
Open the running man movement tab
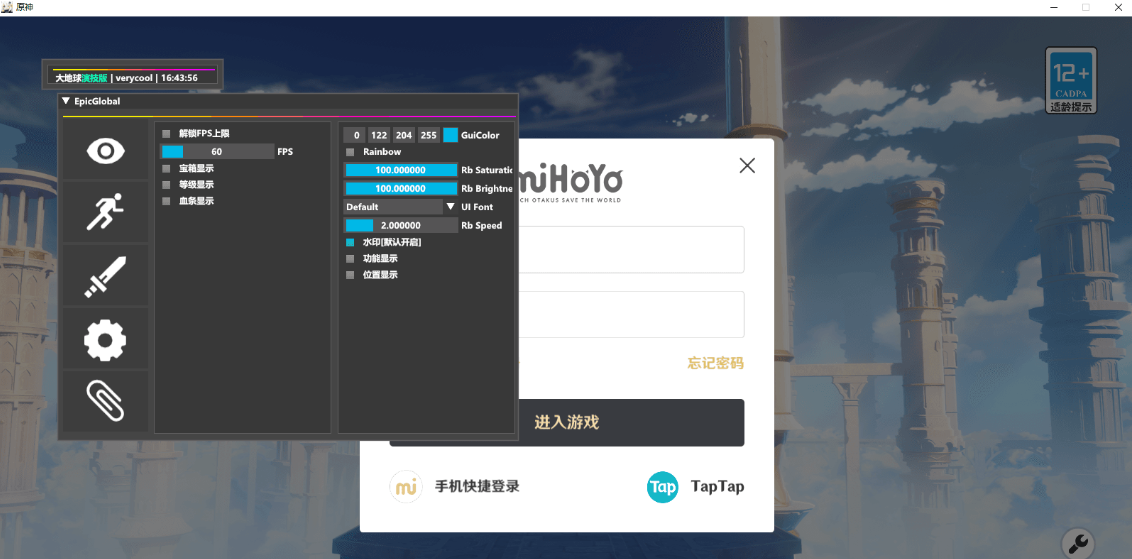(x=105, y=212)
